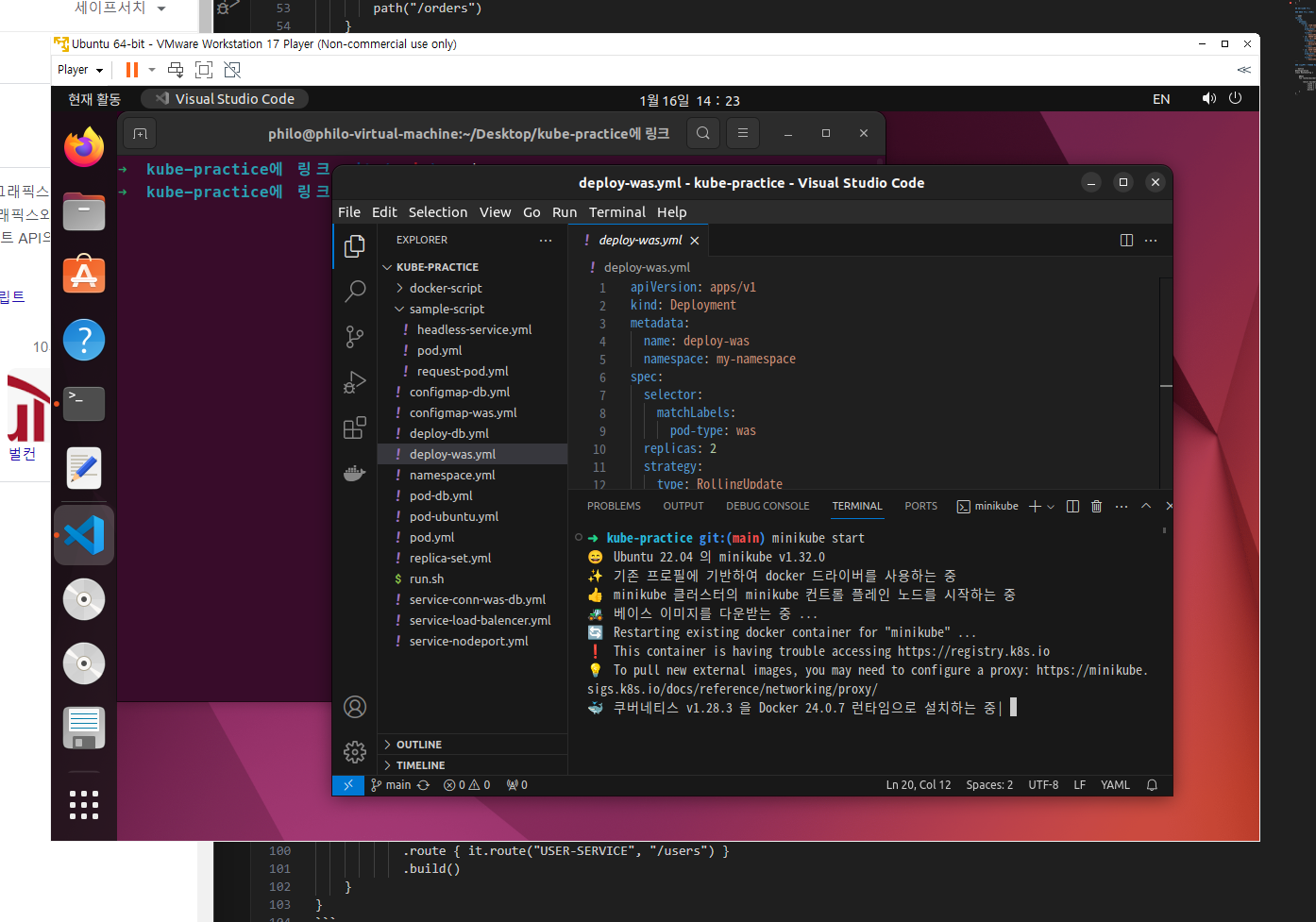Open the Player dropdown menu in VMware
Viewport: 1316px width, 922px height.
pyautogui.click(x=80, y=70)
